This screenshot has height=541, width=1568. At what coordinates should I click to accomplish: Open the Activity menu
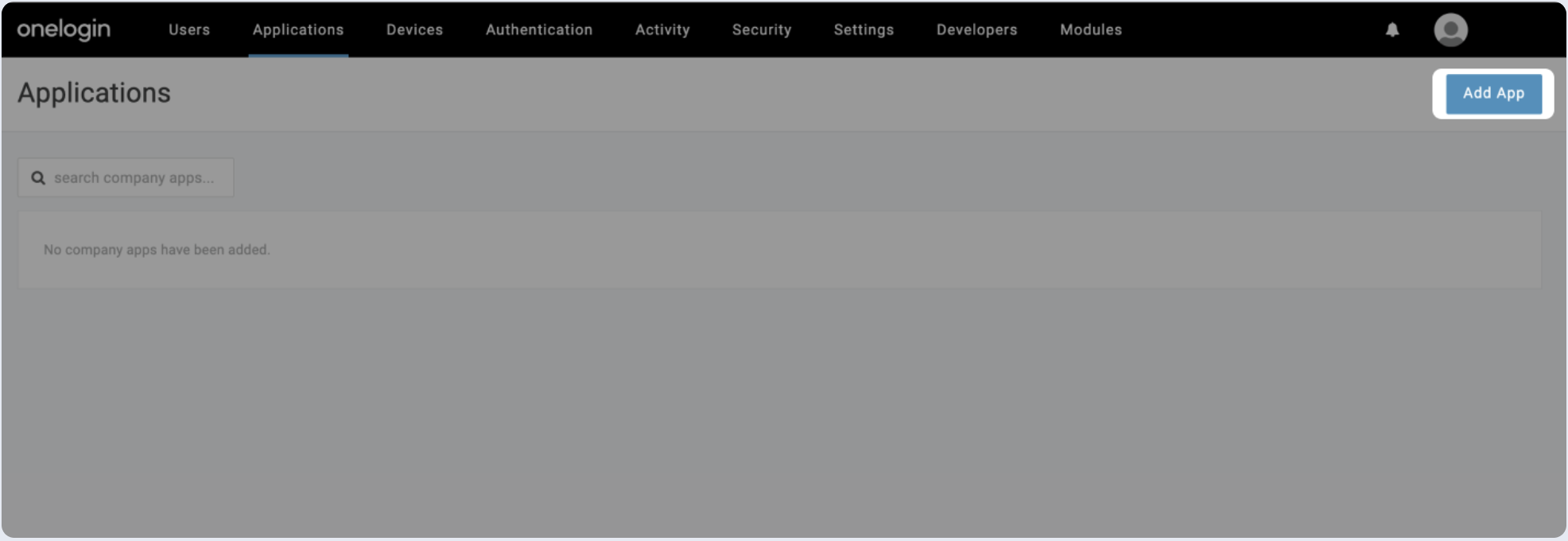(662, 30)
